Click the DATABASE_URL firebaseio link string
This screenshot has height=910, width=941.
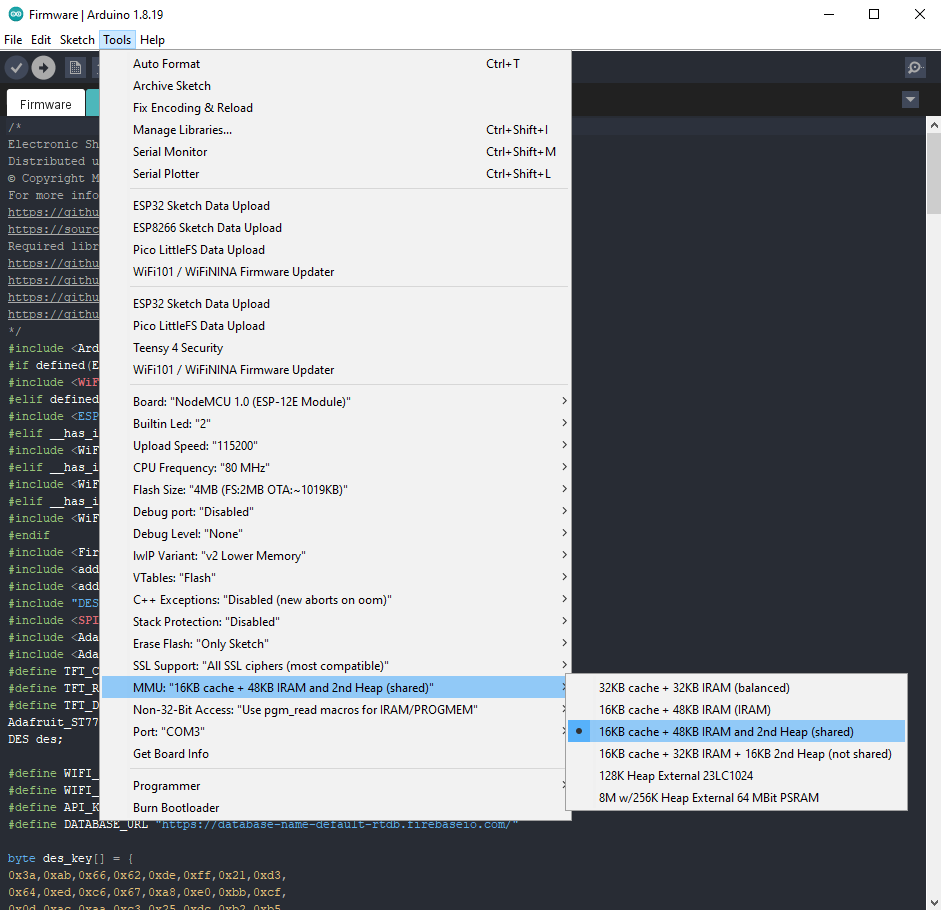click(x=337, y=824)
